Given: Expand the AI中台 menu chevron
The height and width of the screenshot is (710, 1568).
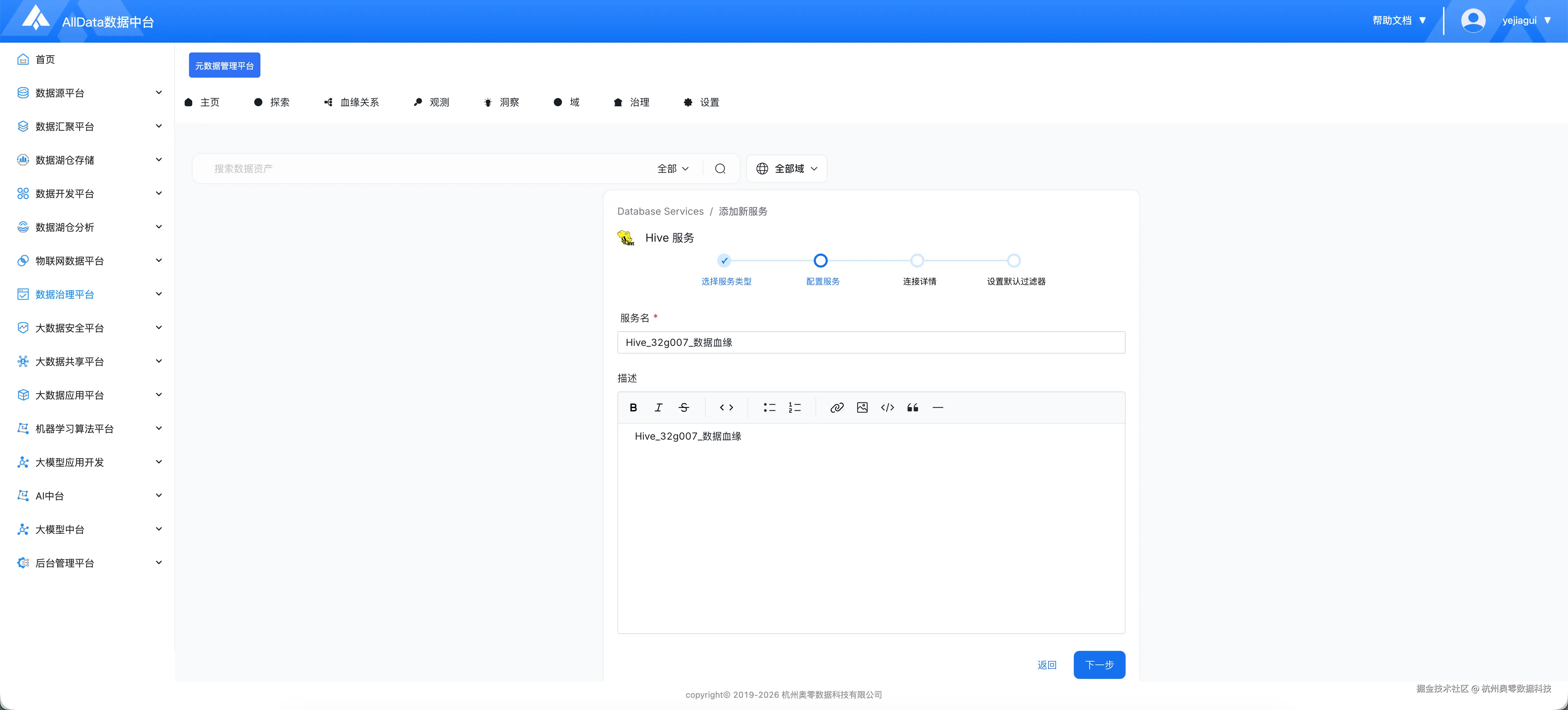Looking at the screenshot, I should click(x=159, y=495).
